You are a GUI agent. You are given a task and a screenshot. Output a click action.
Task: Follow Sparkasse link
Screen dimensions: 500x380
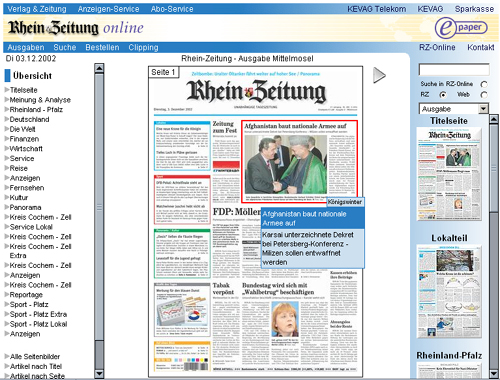point(474,9)
